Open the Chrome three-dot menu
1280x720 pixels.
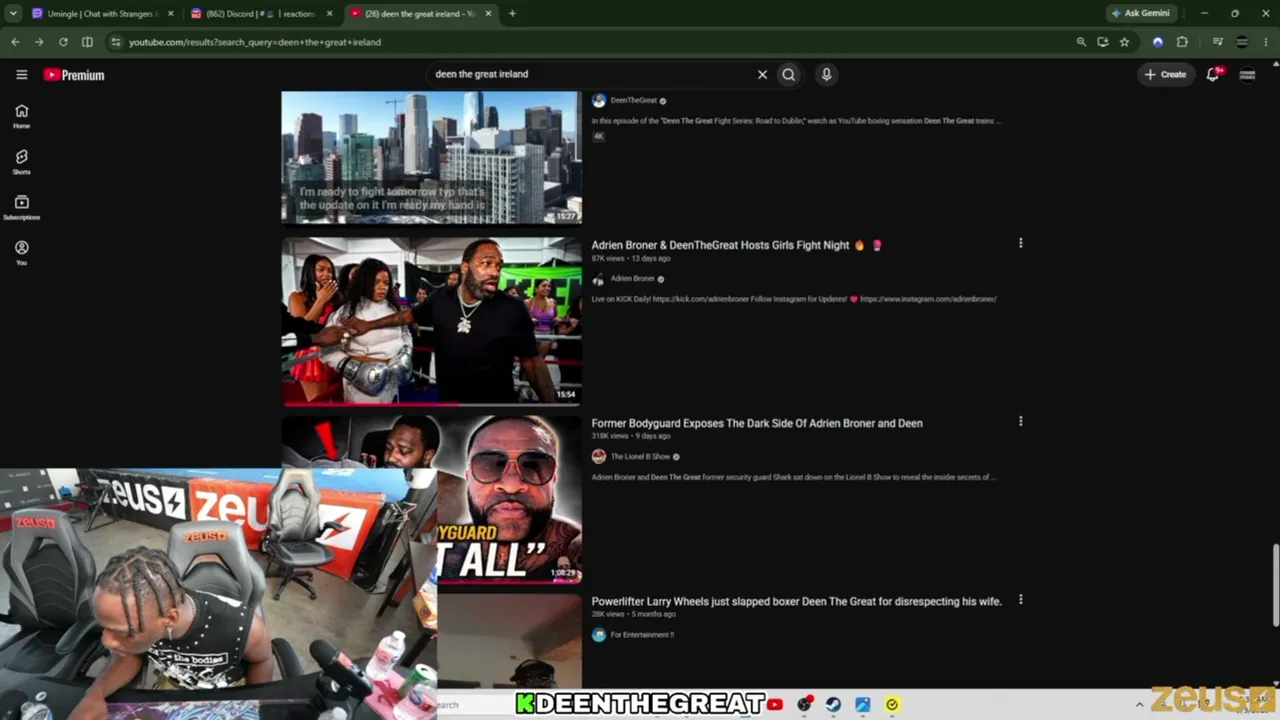point(1266,42)
